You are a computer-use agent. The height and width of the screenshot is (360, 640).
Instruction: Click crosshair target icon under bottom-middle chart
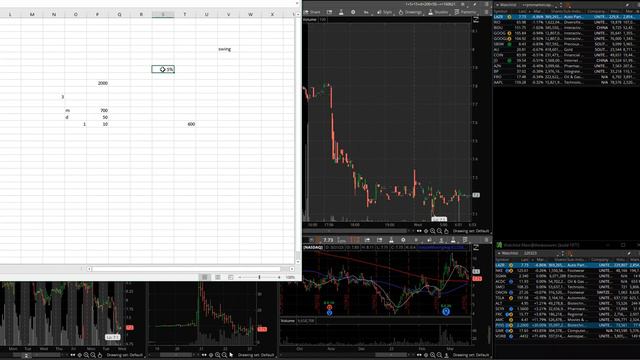coord(211,355)
